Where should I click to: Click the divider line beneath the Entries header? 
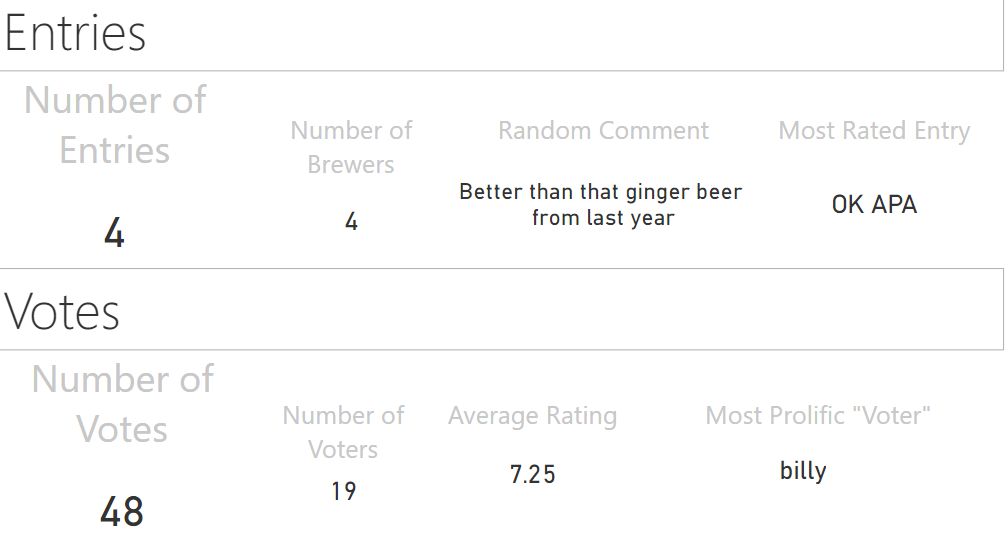click(x=501, y=71)
